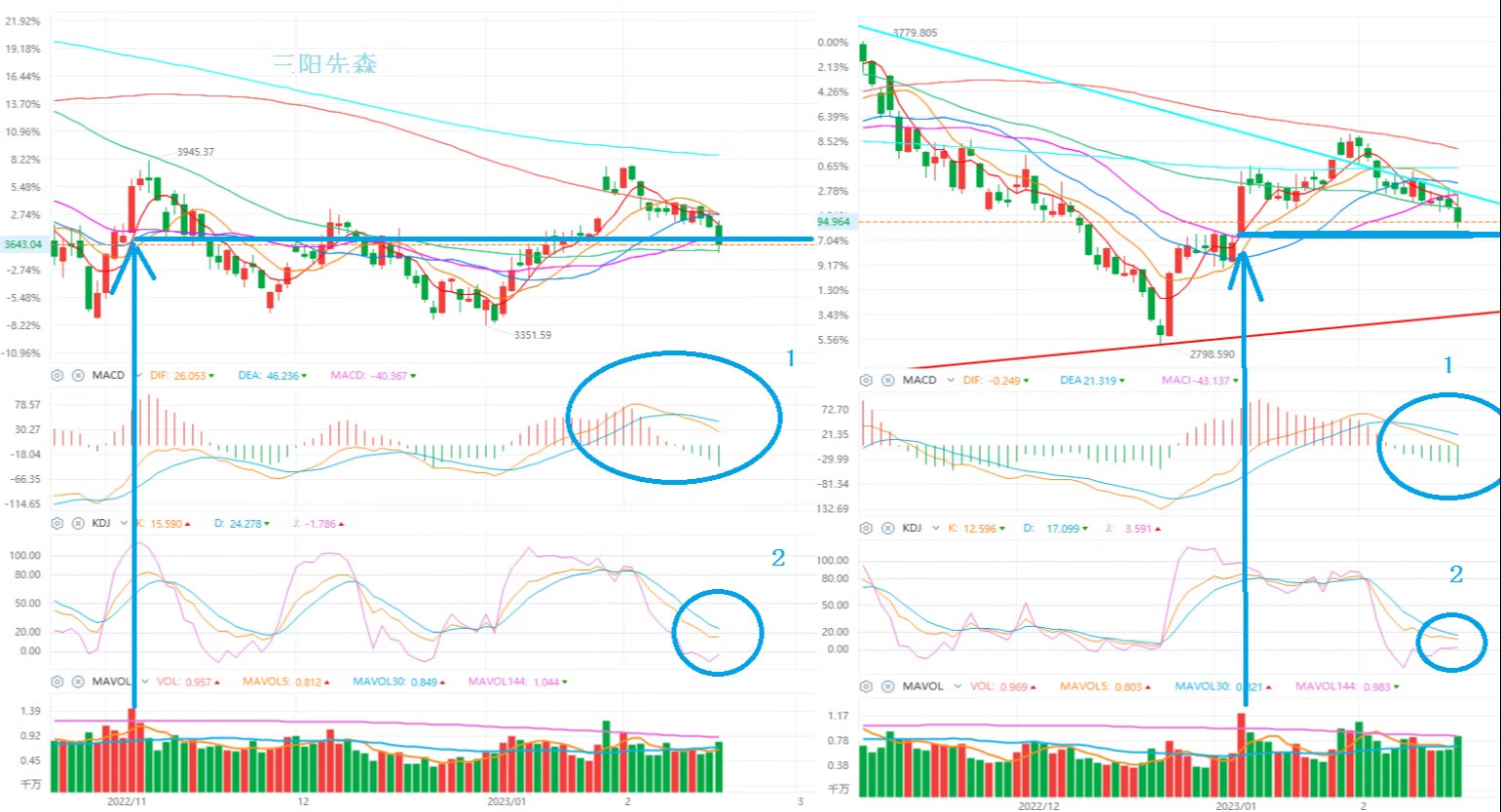Click the 3351.59 low price label
Screen dimensions: 1501x812
pyautogui.click(x=533, y=335)
